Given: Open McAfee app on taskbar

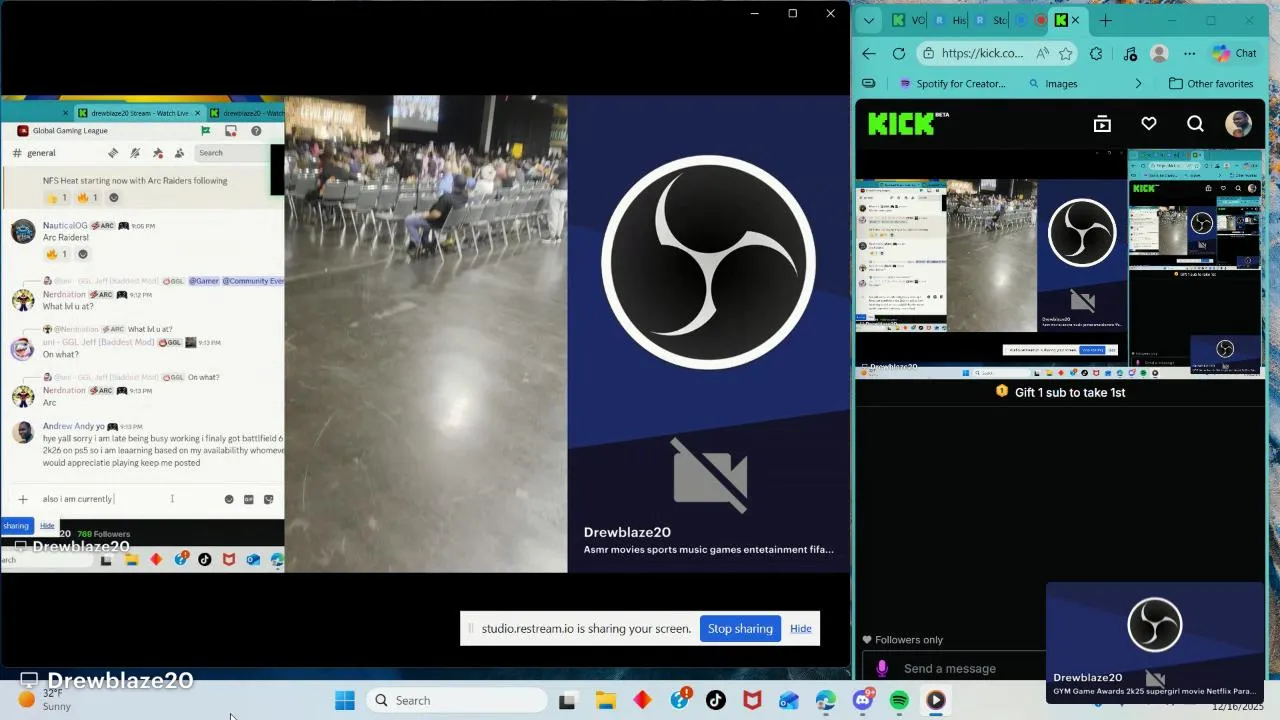Looking at the screenshot, I should 752,700.
